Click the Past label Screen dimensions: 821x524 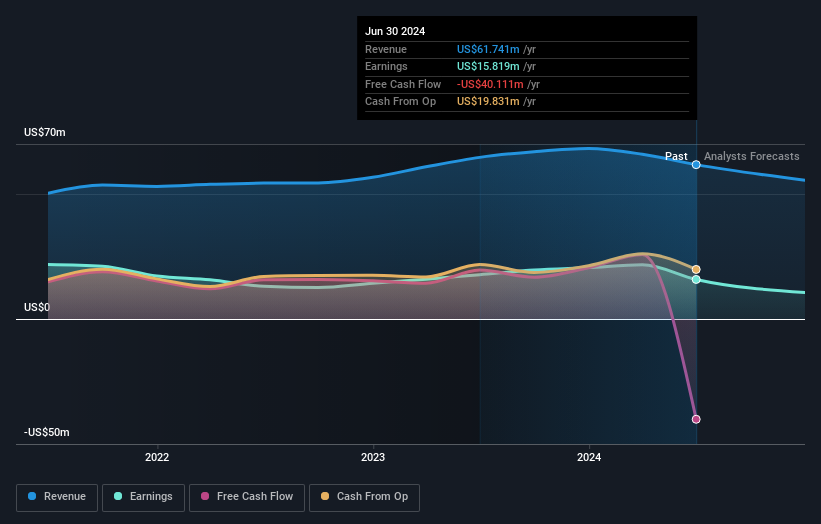(676, 156)
